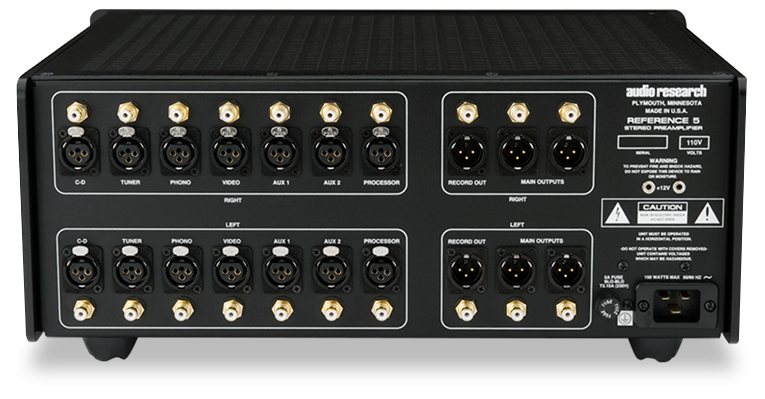Select the right channel TUNER RCA jack
This screenshot has width=765, height=399.
[128, 113]
